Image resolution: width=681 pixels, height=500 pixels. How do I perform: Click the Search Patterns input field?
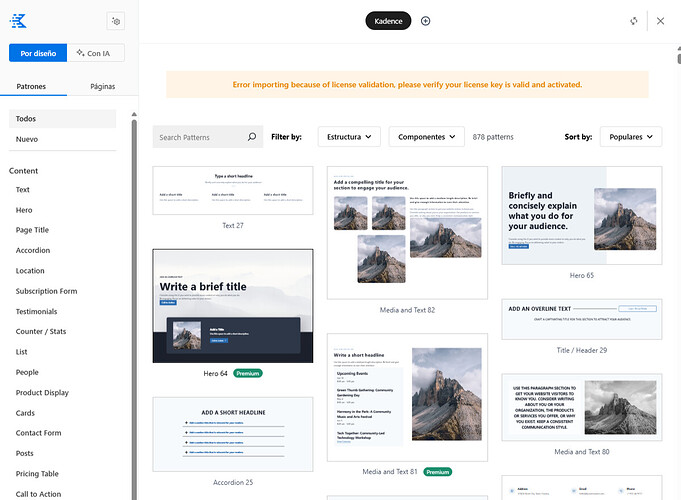point(200,137)
